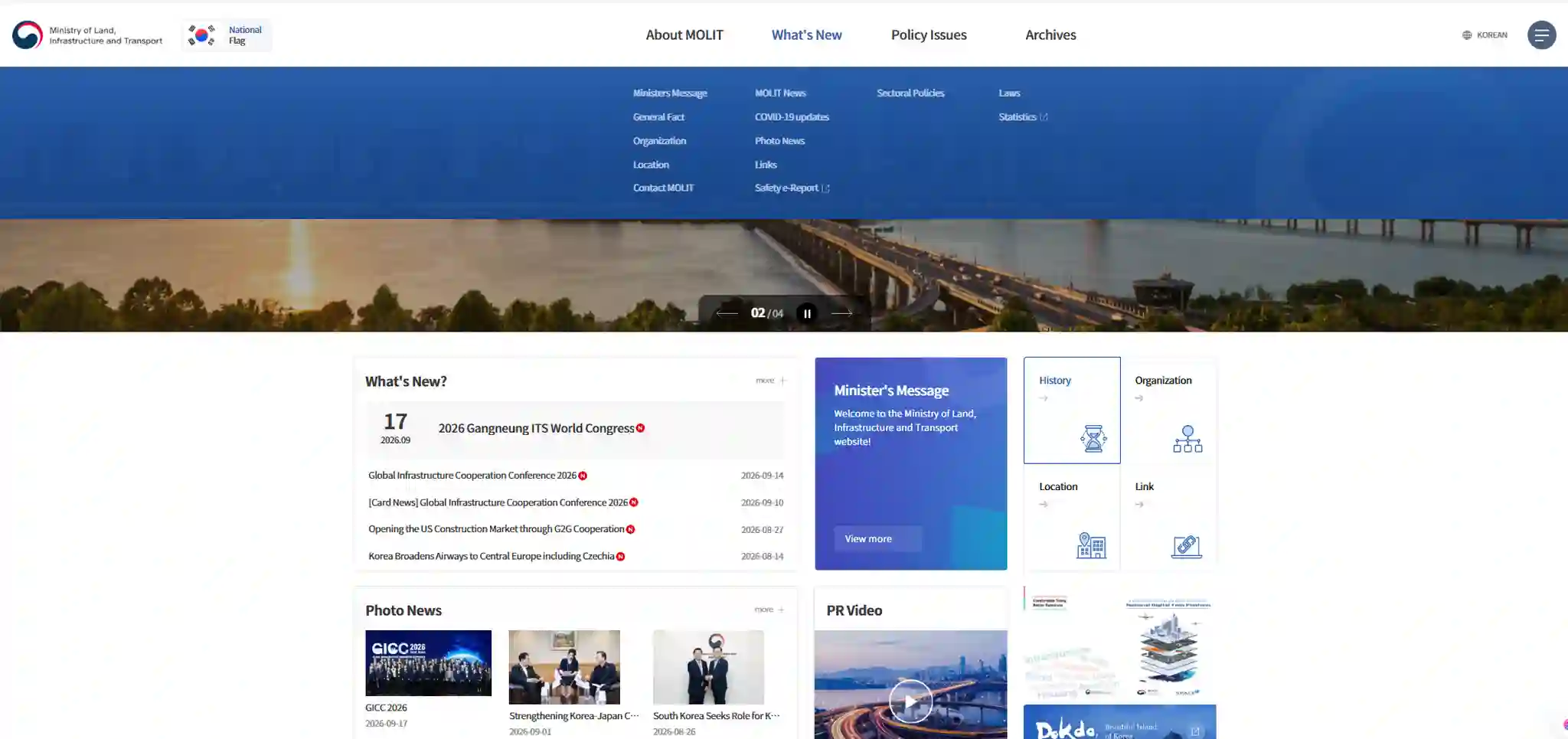Open the Archives menu
The height and width of the screenshot is (739, 1568).
point(1050,35)
